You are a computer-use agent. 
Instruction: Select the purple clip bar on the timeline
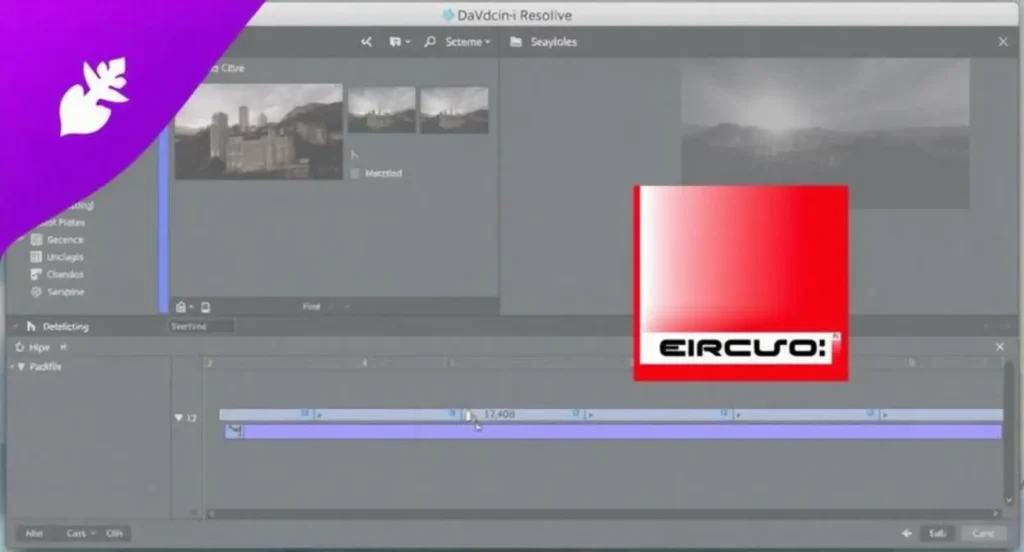(x=614, y=431)
